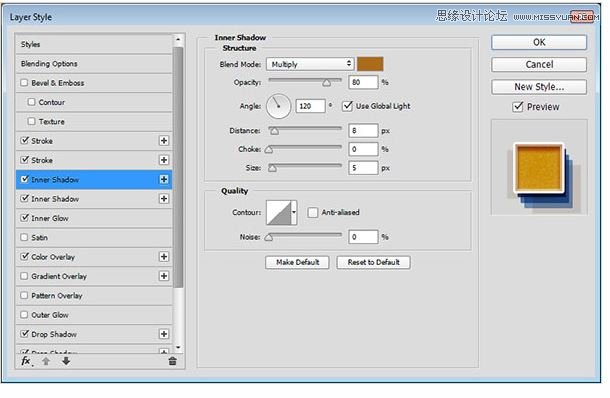Click the effects list scroll up arrow

pos(178,39)
